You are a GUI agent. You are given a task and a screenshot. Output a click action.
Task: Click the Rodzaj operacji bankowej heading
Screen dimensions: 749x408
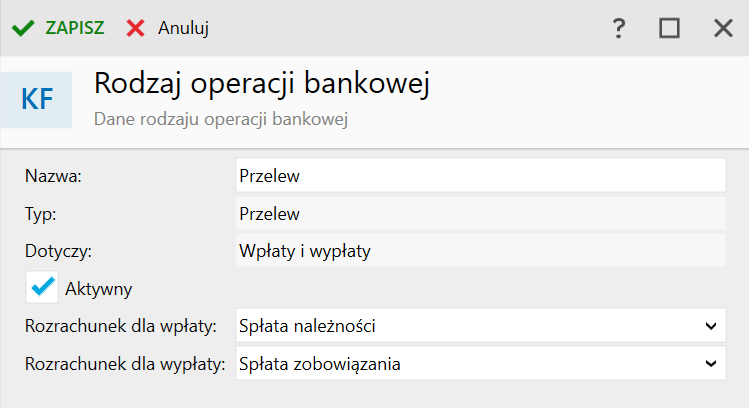(261, 85)
